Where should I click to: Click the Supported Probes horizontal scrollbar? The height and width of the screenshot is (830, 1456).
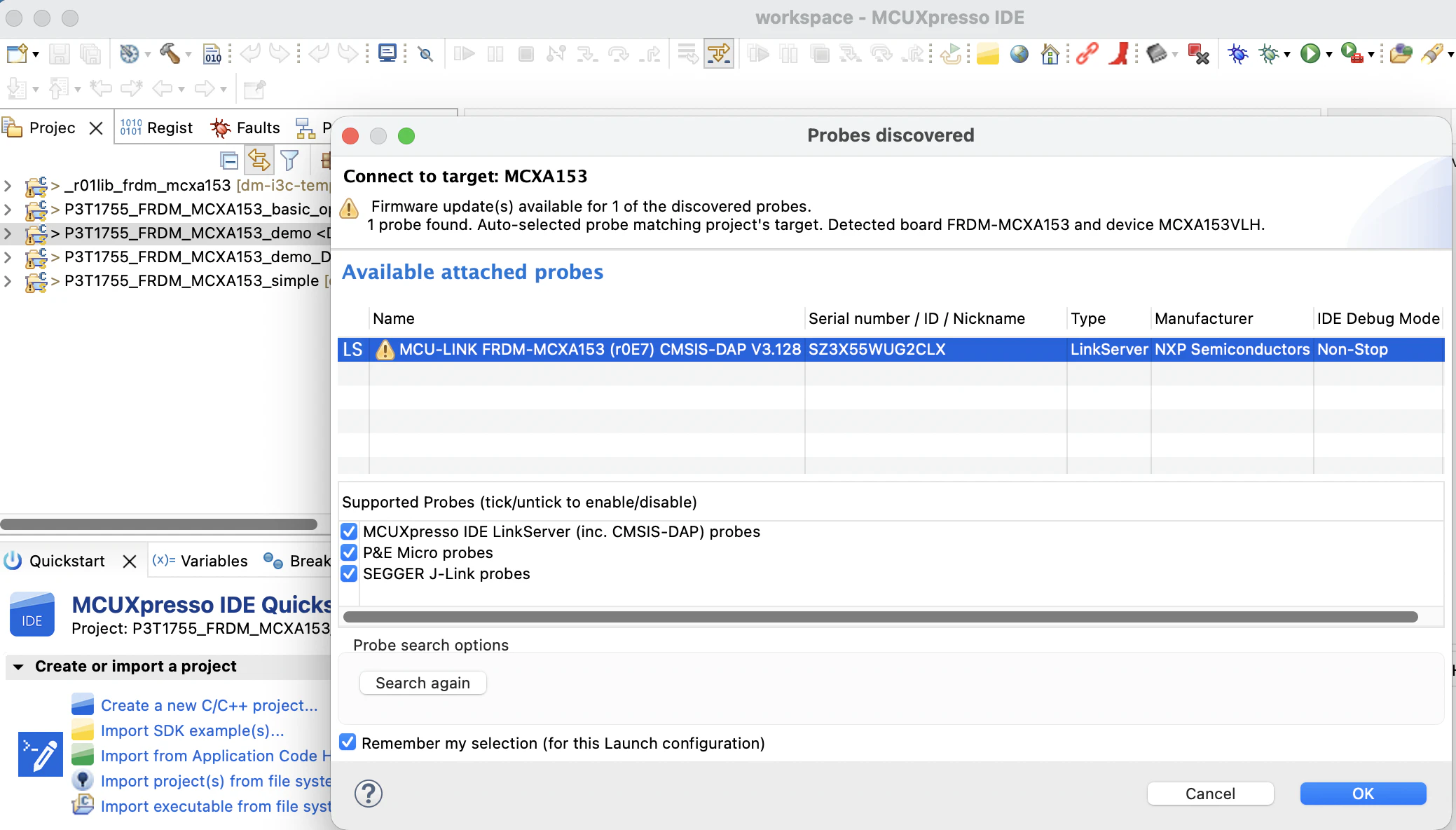881,617
